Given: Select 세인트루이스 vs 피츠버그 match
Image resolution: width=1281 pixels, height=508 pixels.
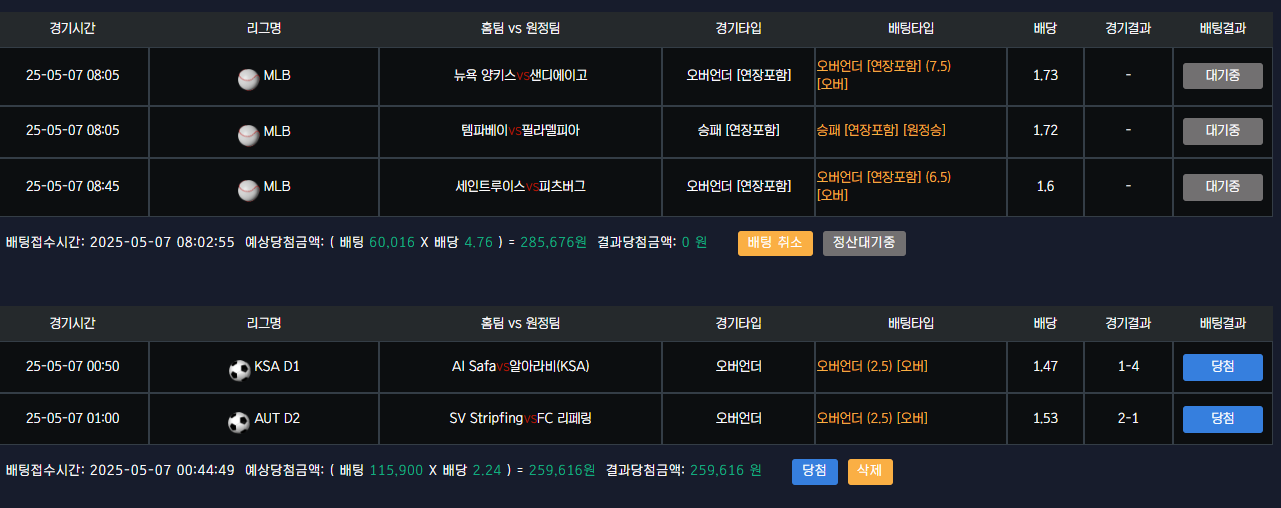Looking at the screenshot, I should click(520, 187).
